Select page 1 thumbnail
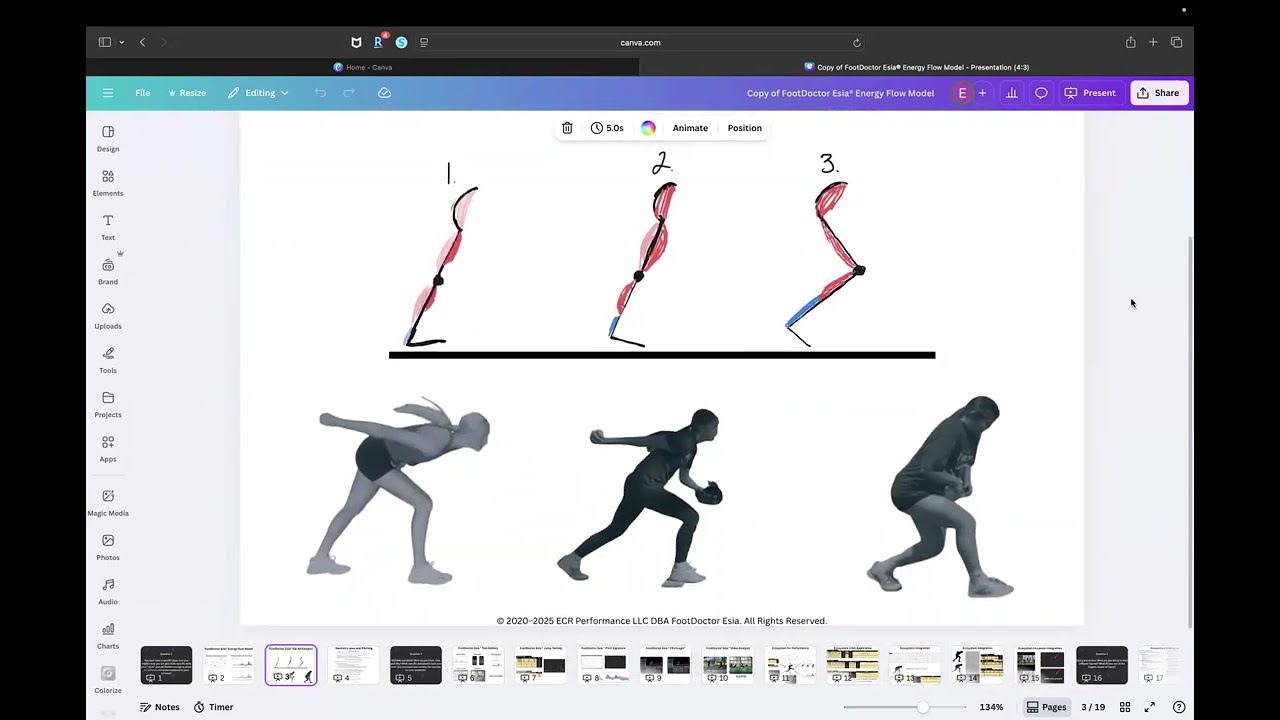This screenshot has height=720, width=1280. pos(166,665)
